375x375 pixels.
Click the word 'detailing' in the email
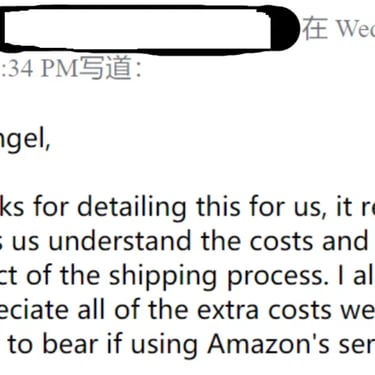(x=131, y=207)
